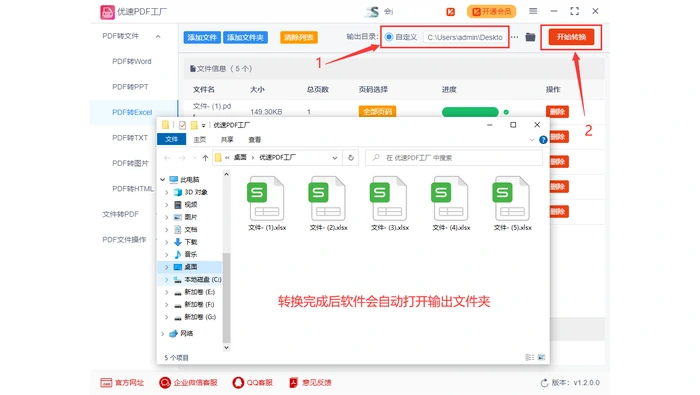Select PDF转Excel in sidebar

[132, 112]
